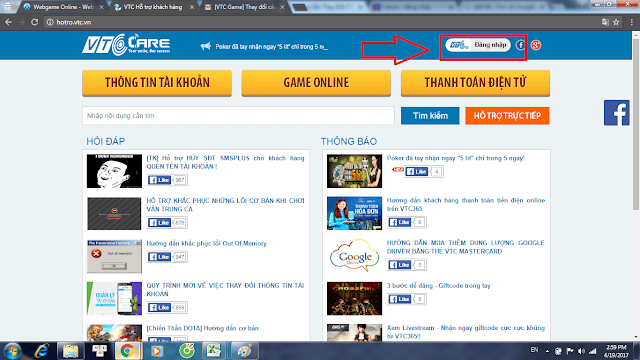Open the Crossfire game thumbnail
Image resolution: width=640 pixels, height=360 pixels.
tap(354, 298)
